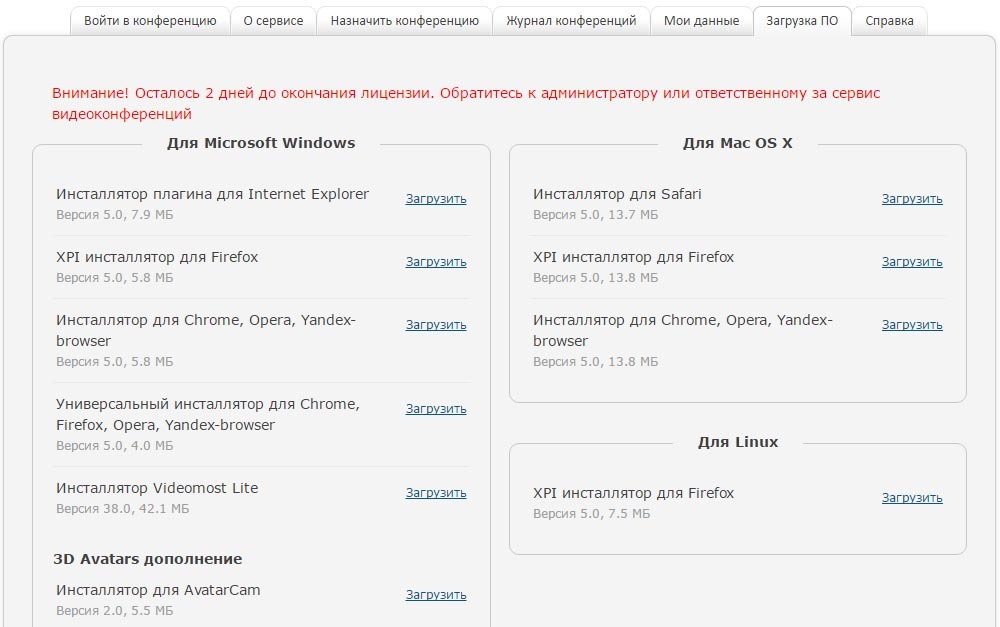This screenshot has width=1000, height=627.
Task: Open the "Журнал конференций" tab
Action: tap(571, 21)
